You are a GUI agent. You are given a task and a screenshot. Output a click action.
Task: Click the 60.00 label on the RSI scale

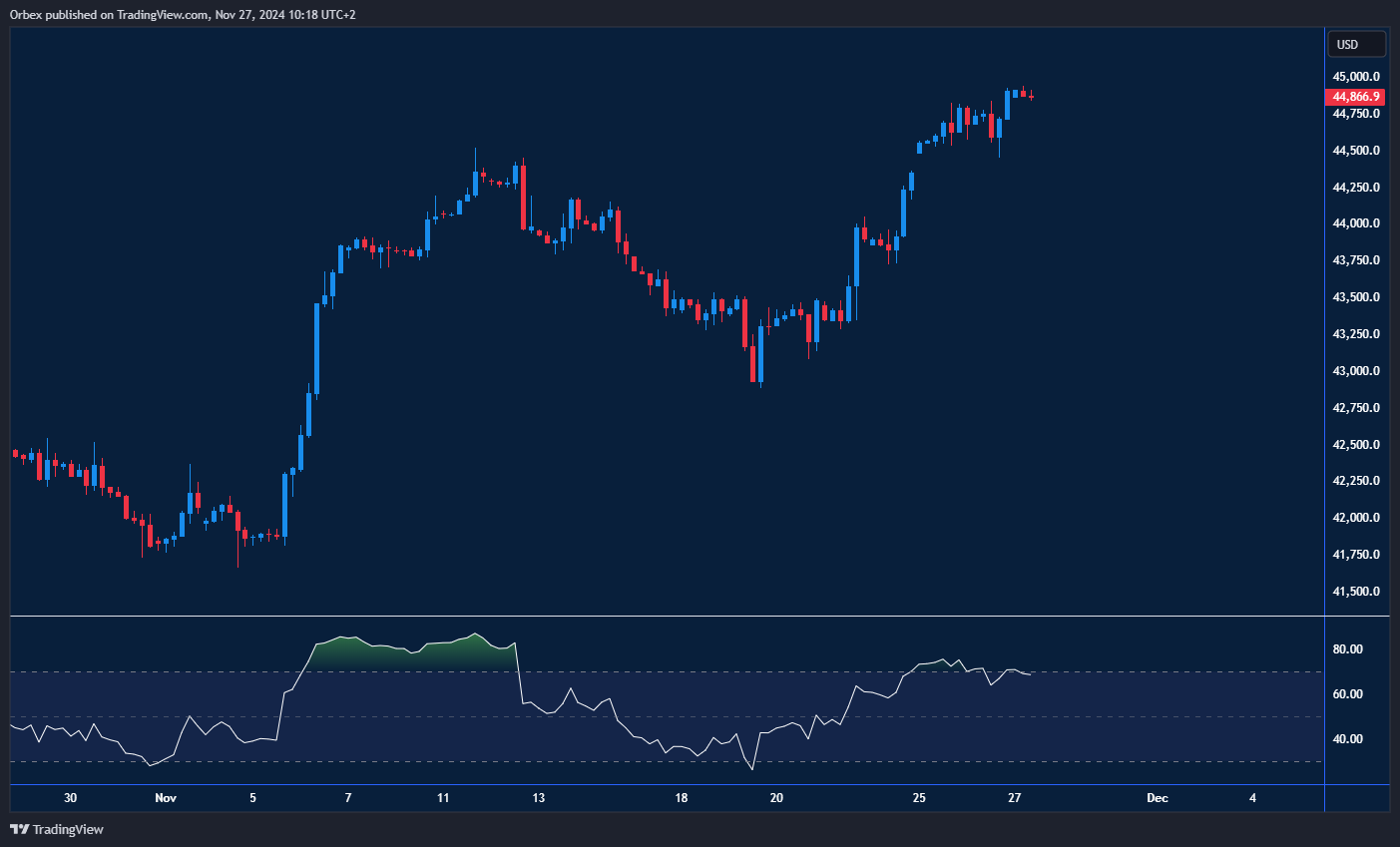click(x=1348, y=694)
